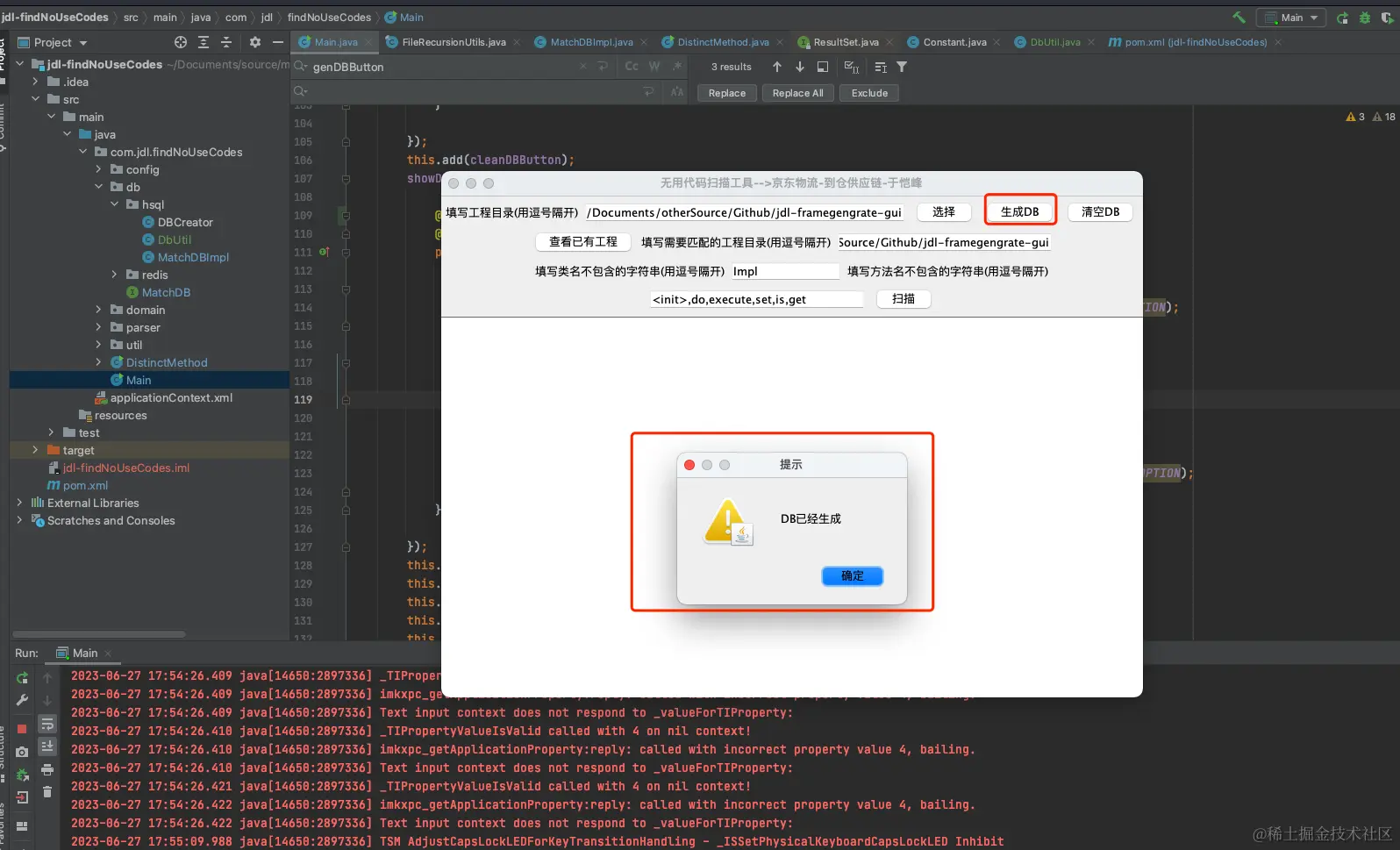Viewport: 1400px width, 850px height.
Task: Run with coverage via the shield icon
Action: click(x=1387, y=18)
